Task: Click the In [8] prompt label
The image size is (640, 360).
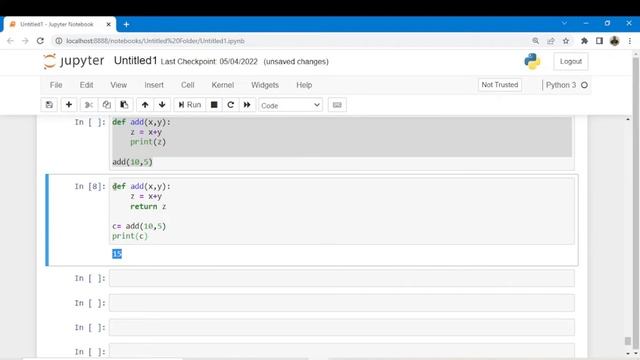Action: 90,187
